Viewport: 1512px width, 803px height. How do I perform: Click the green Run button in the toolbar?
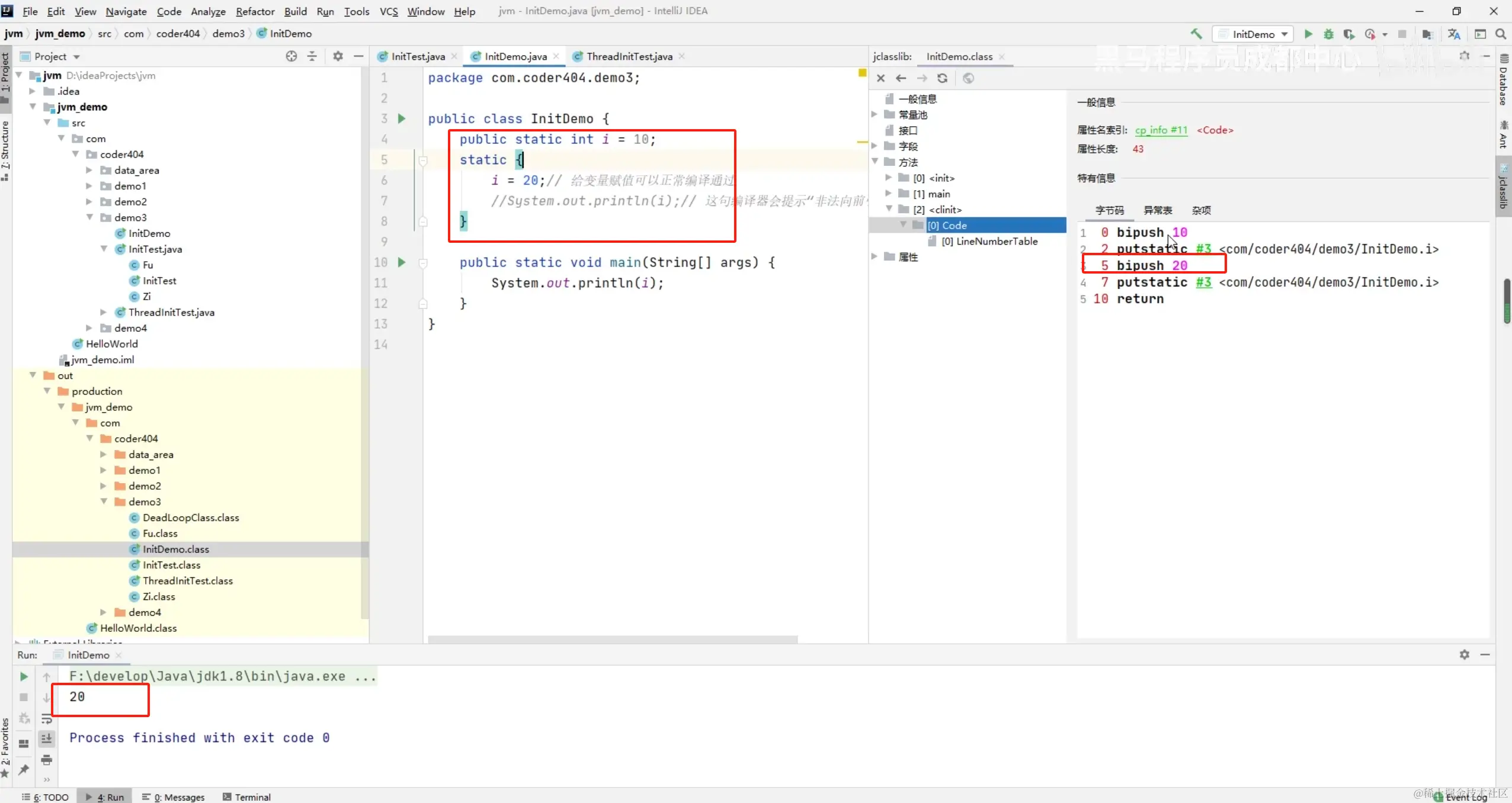[1308, 34]
